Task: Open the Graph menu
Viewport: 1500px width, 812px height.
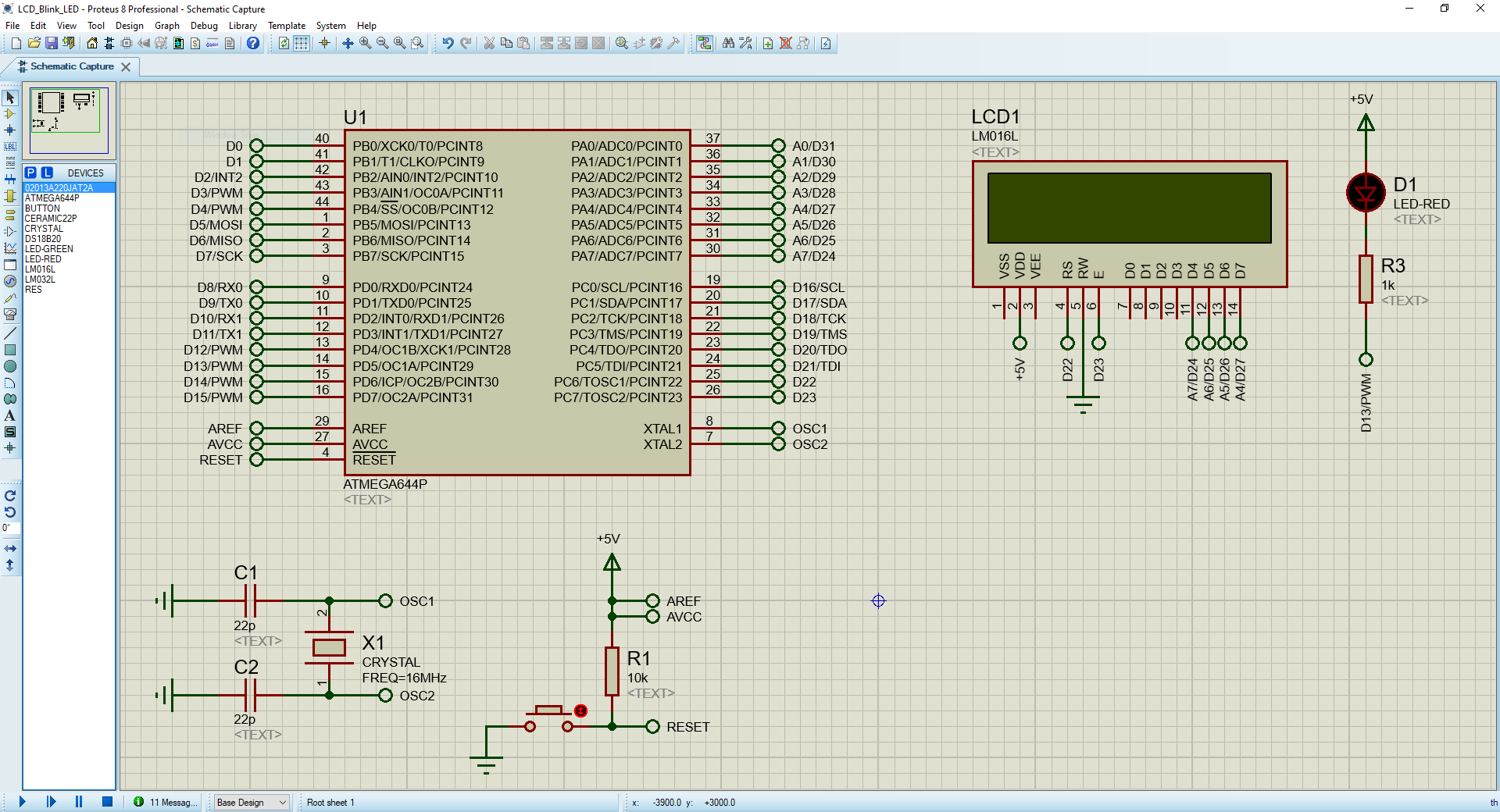Action: click(167, 26)
